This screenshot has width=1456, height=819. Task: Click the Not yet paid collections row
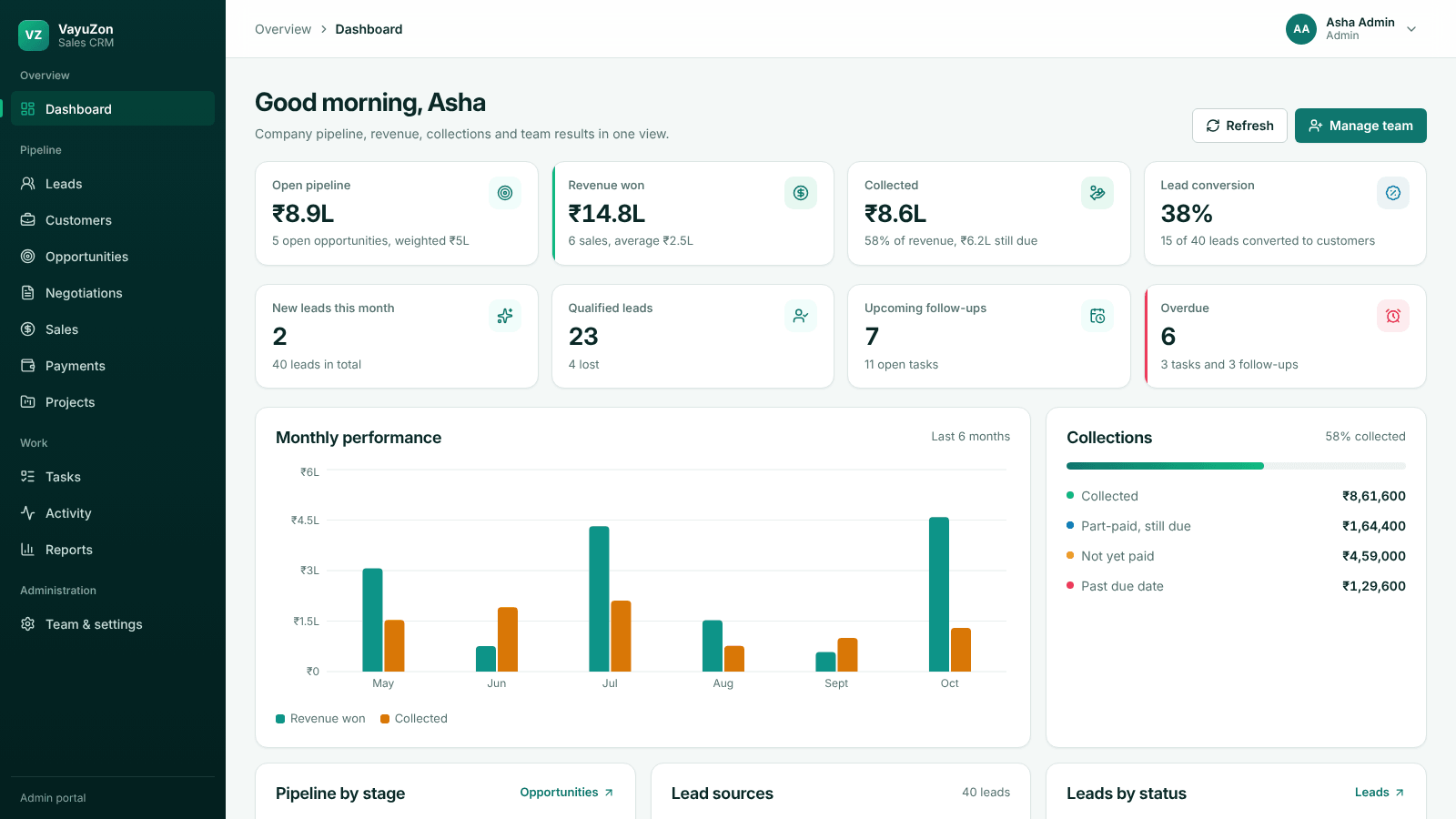coord(1236,556)
